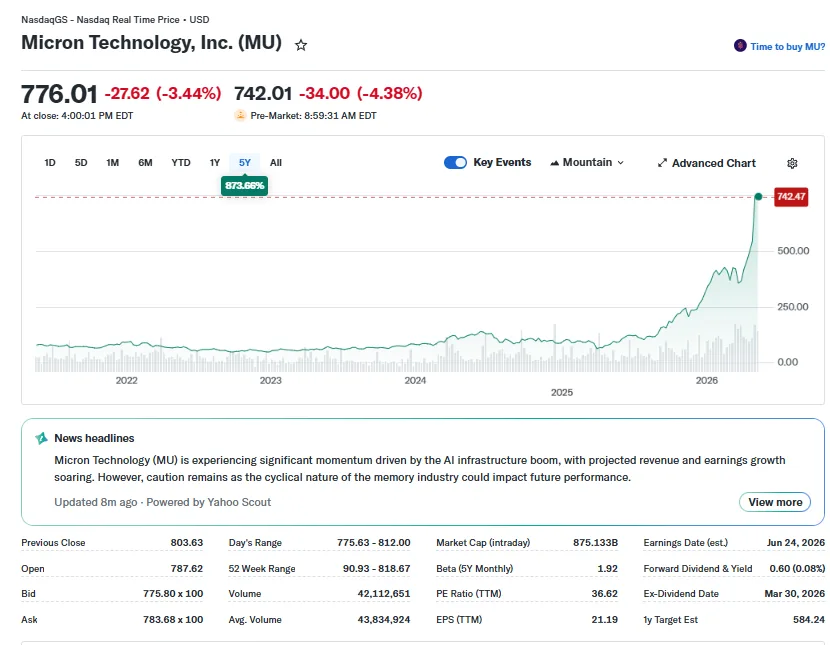The image size is (830, 645).
Task: Toggle the Key Events switch
Action: [455, 162]
